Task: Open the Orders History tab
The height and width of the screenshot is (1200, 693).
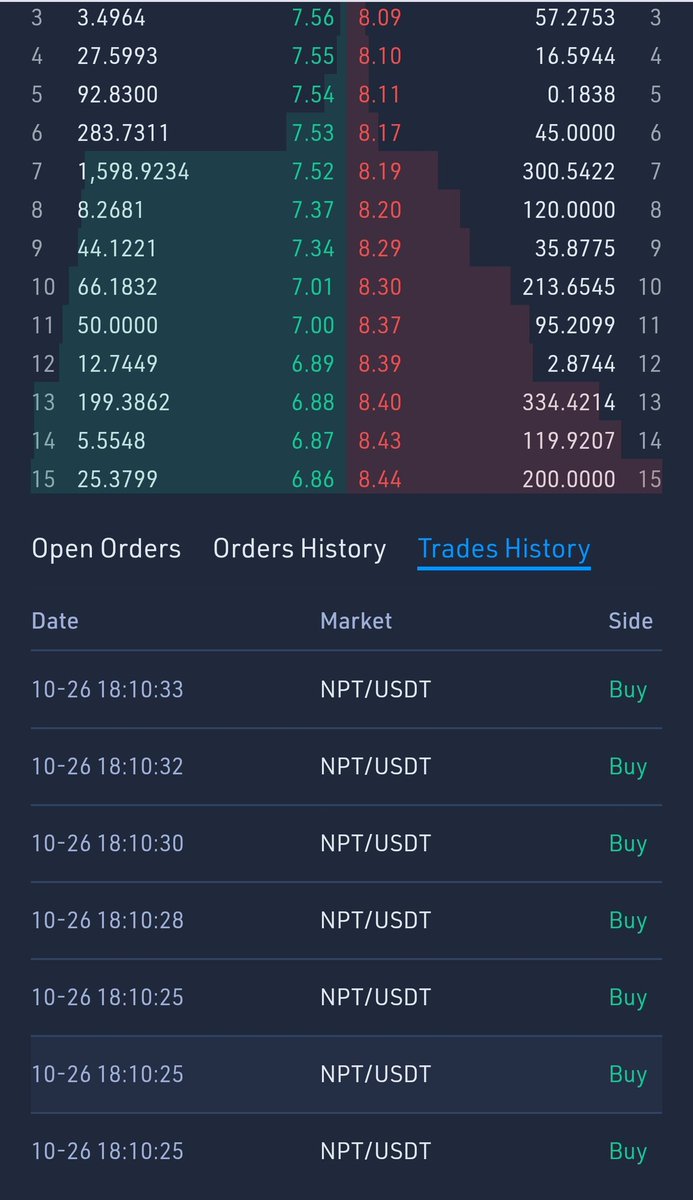Action: pos(299,549)
